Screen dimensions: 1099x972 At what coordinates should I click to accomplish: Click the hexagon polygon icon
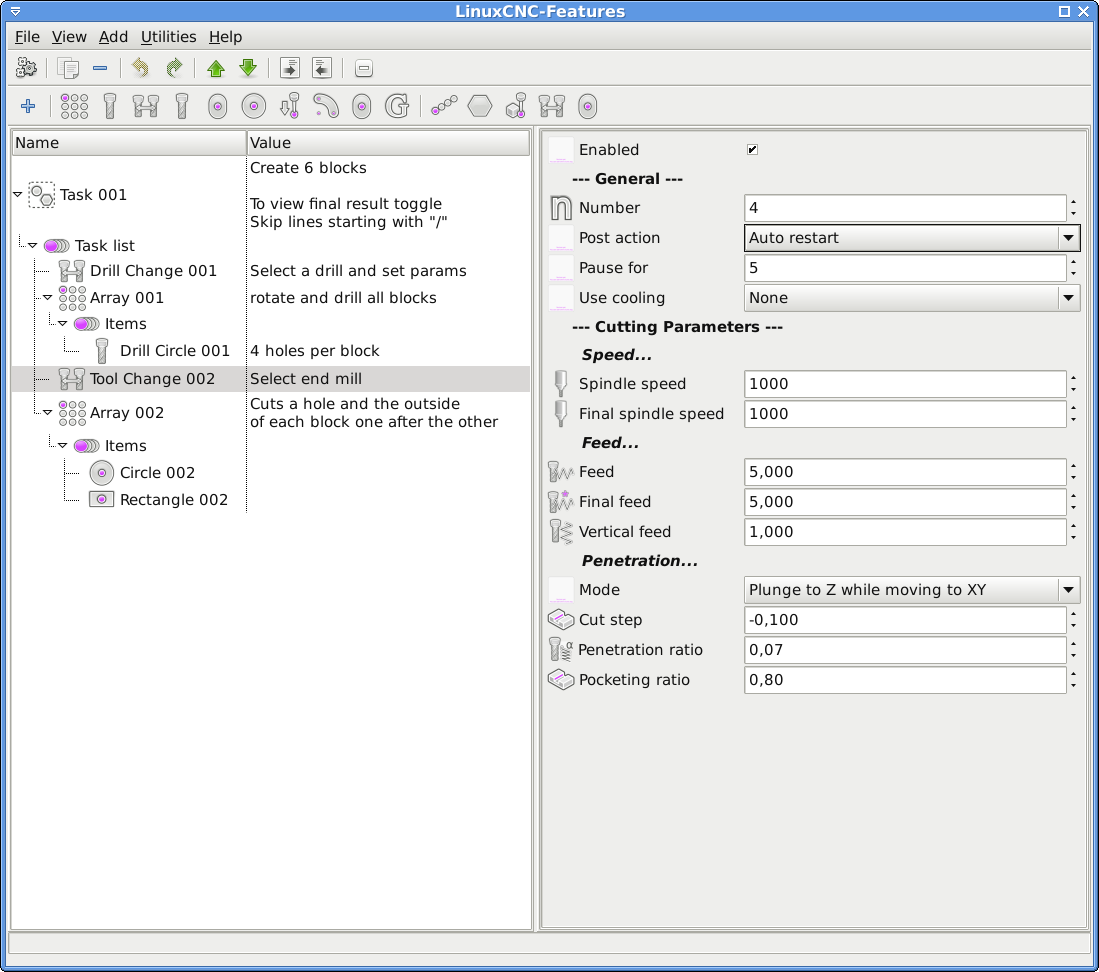[480, 107]
